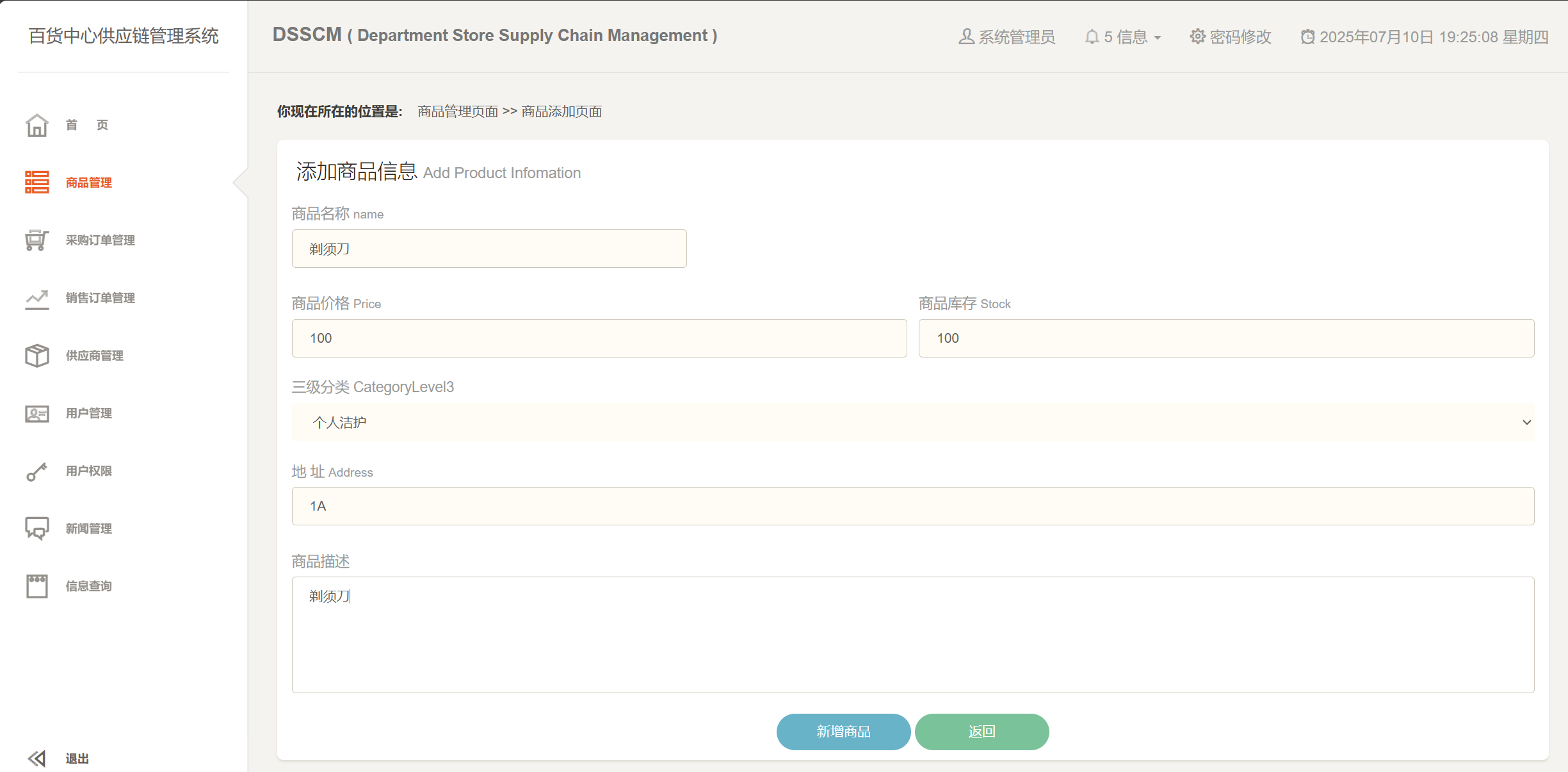Click the product management list icon

coord(36,183)
